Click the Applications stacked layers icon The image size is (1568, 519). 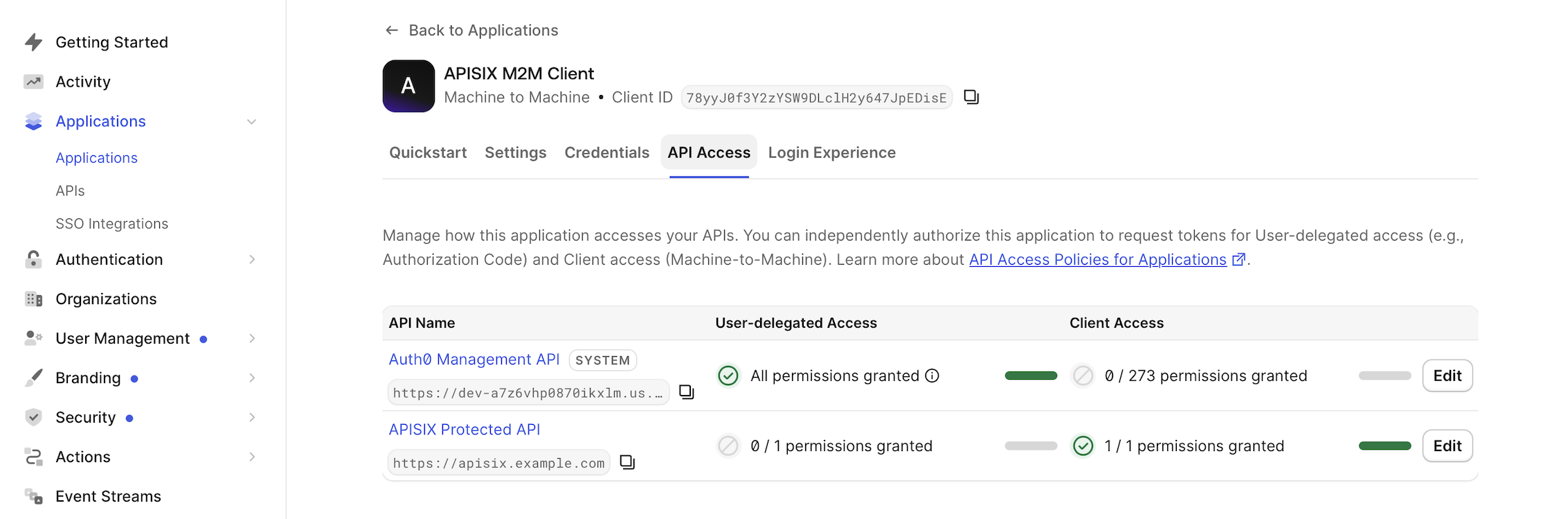(33, 121)
